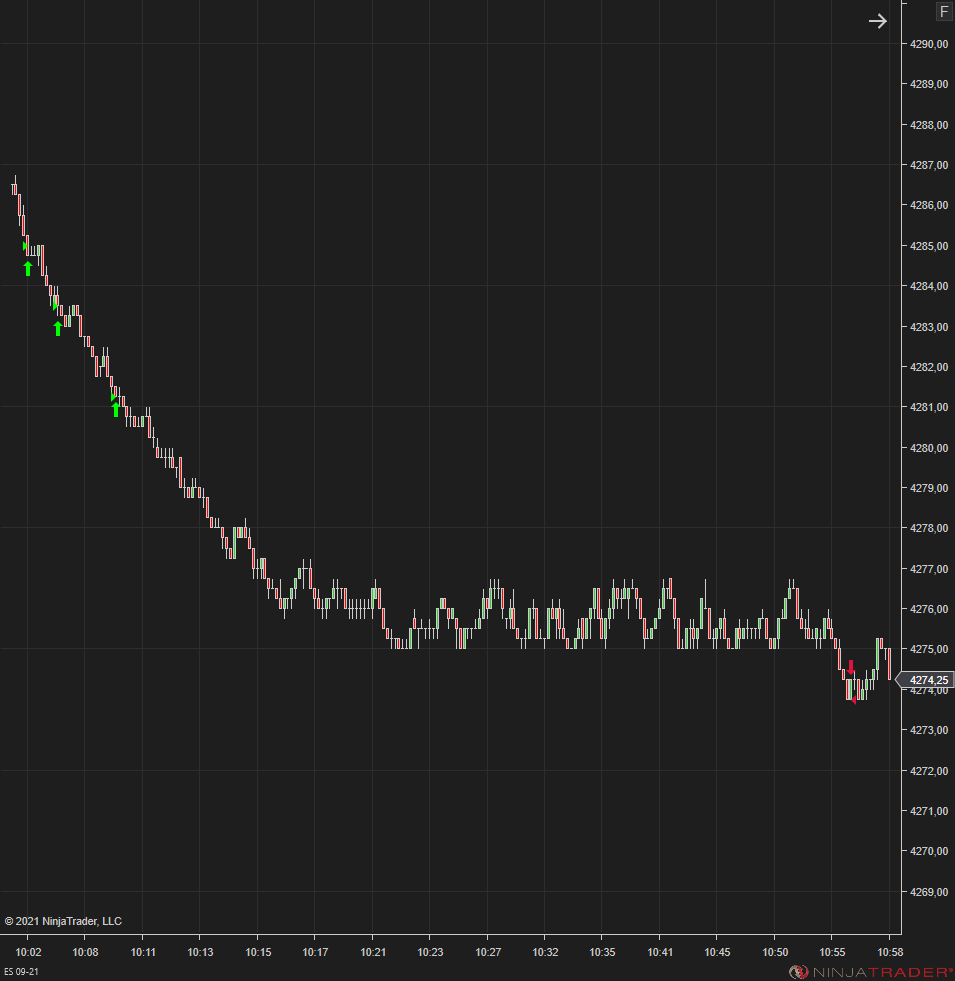The height and width of the screenshot is (981, 955).
Task: Click the 4272,00 price axis label
Action: [x=929, y=771]
